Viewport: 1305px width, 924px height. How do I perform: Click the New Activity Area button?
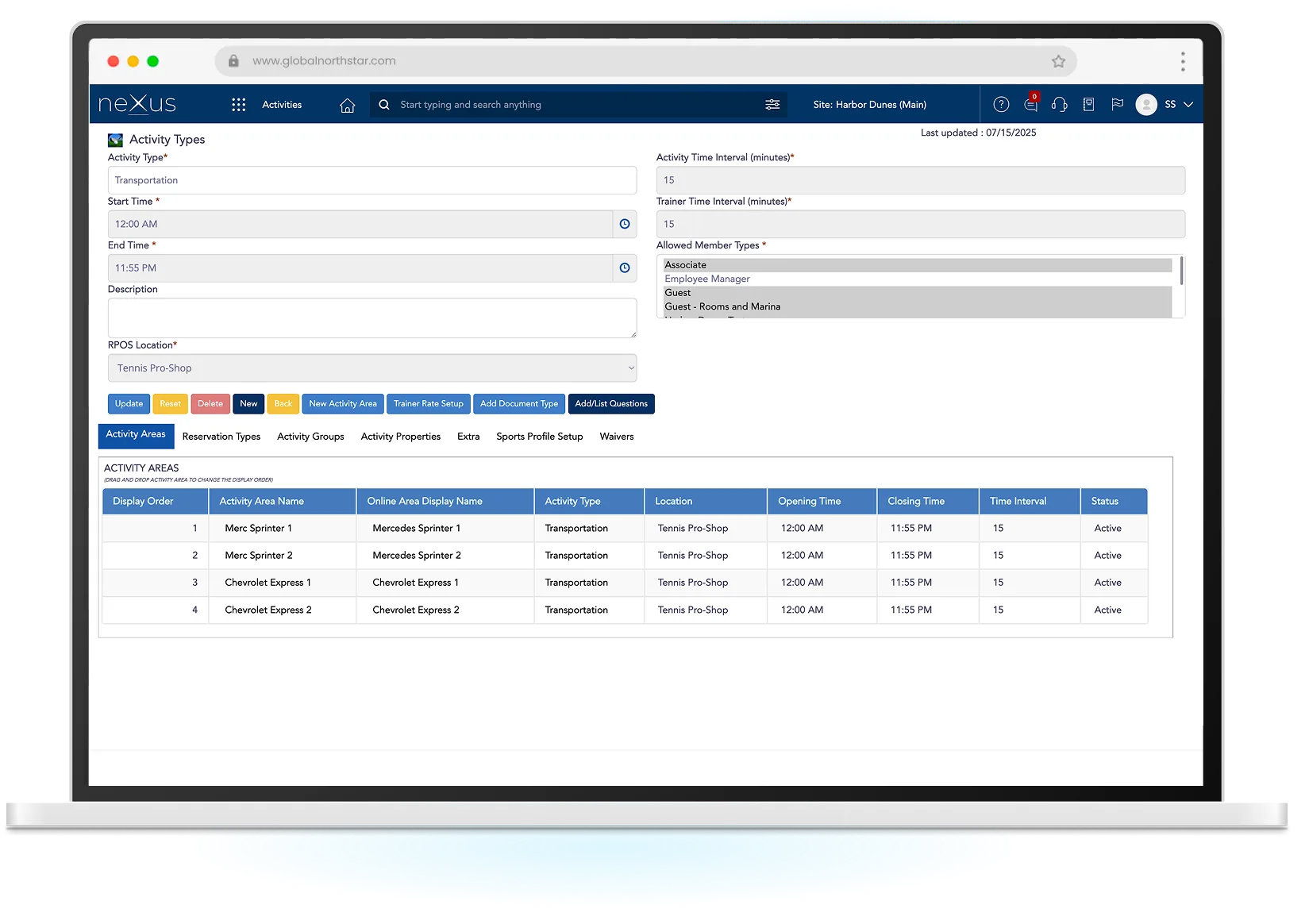point(343,404)
